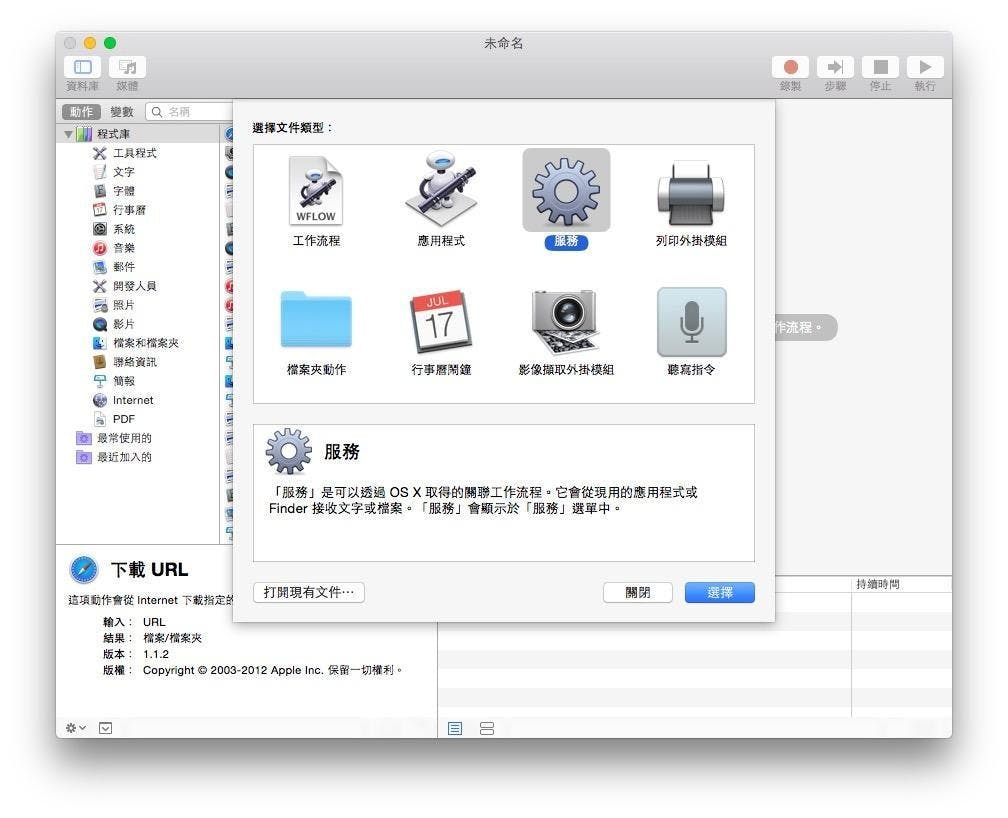Select Internet category in the library
Screen dimensions: 1008x818
(x=132, y=400)
